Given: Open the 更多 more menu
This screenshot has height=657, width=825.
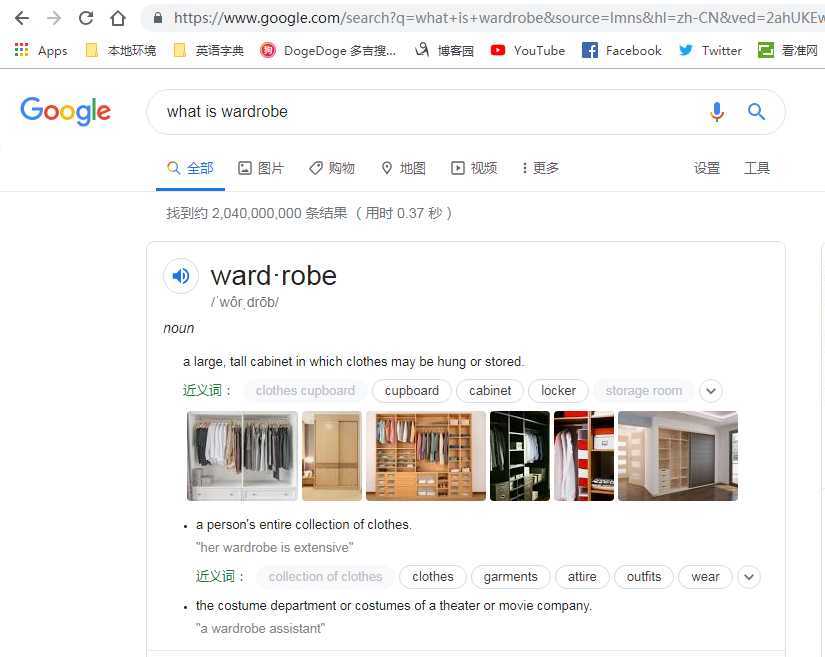Looking at the screenshot, I should click(540, 168).
